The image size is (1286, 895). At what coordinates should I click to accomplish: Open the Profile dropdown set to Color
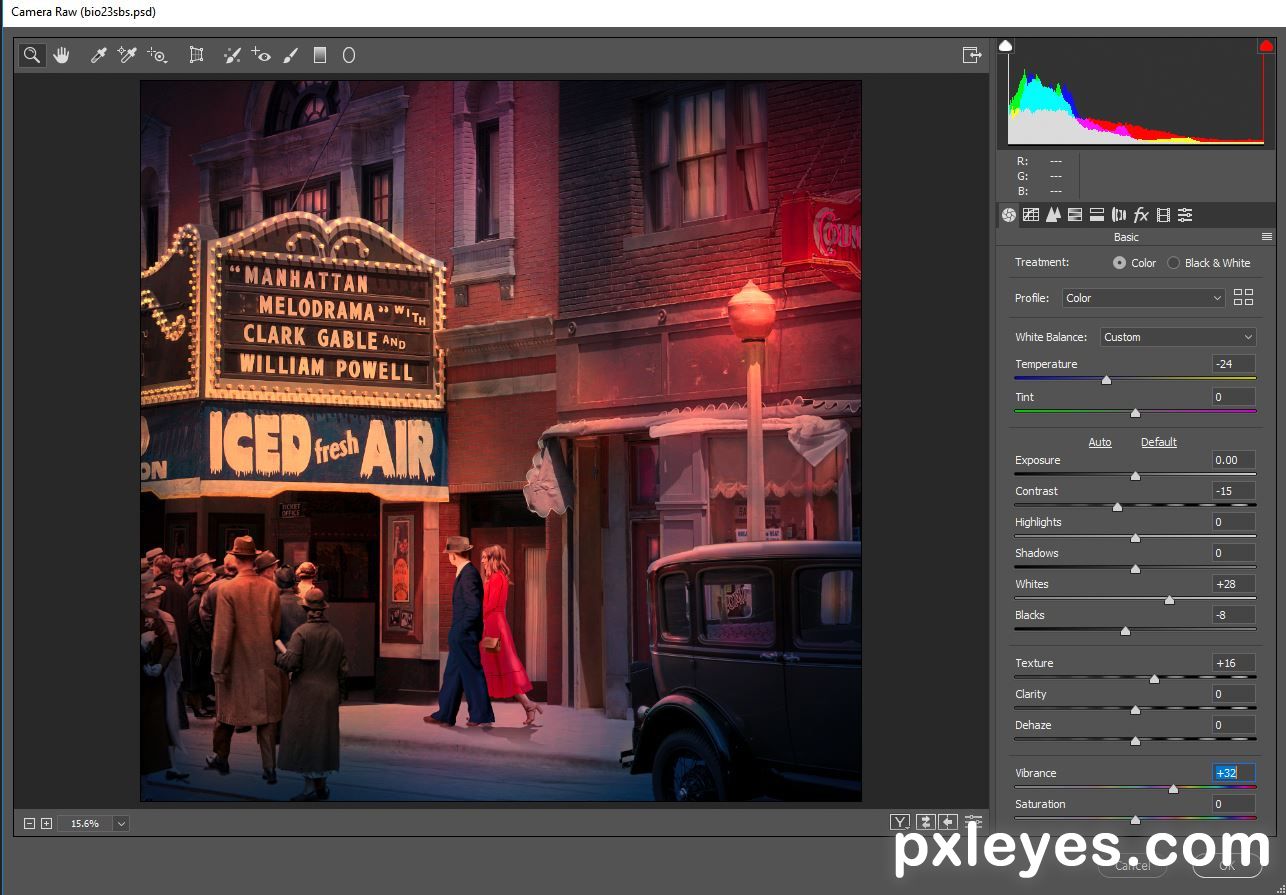tap(1143, 298)
